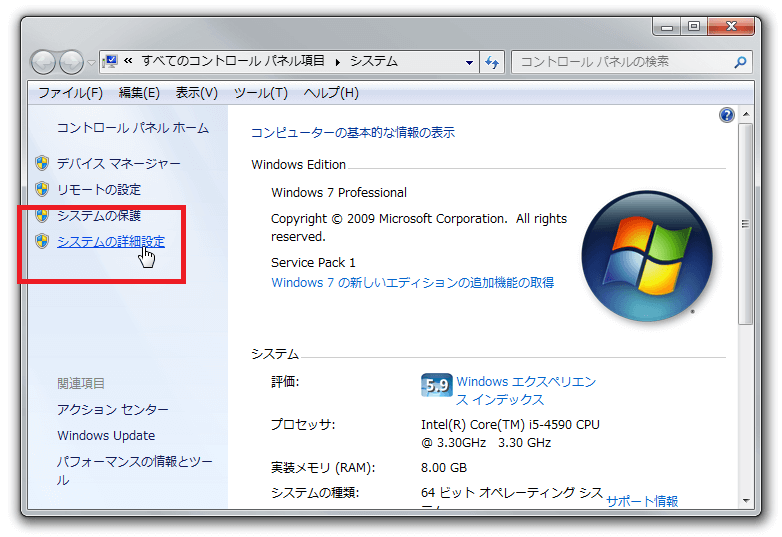Click the shield icon beside システムの詳細設定

coord(42,241)
